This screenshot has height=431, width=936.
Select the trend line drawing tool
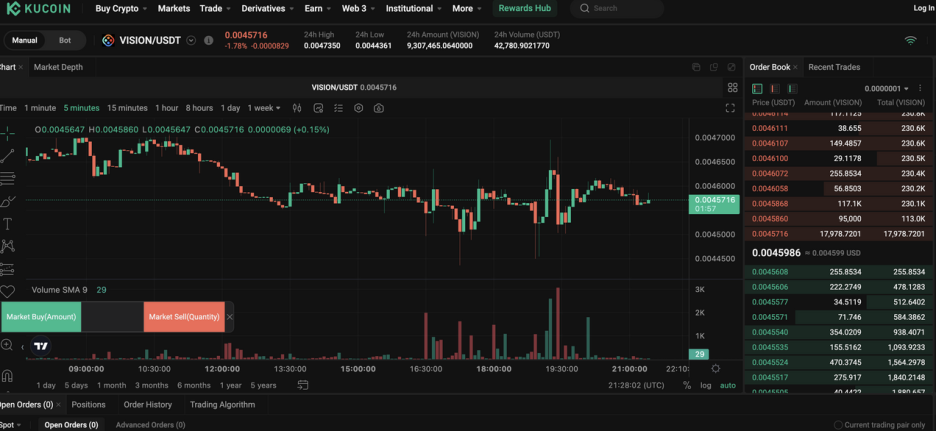[x=7, y=156]
